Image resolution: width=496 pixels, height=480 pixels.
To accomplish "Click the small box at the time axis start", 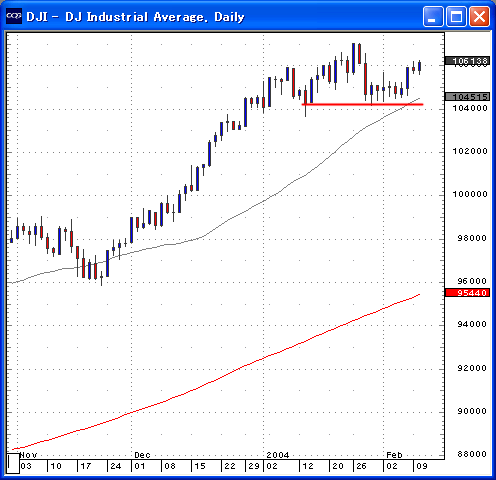I will (13, 463).
